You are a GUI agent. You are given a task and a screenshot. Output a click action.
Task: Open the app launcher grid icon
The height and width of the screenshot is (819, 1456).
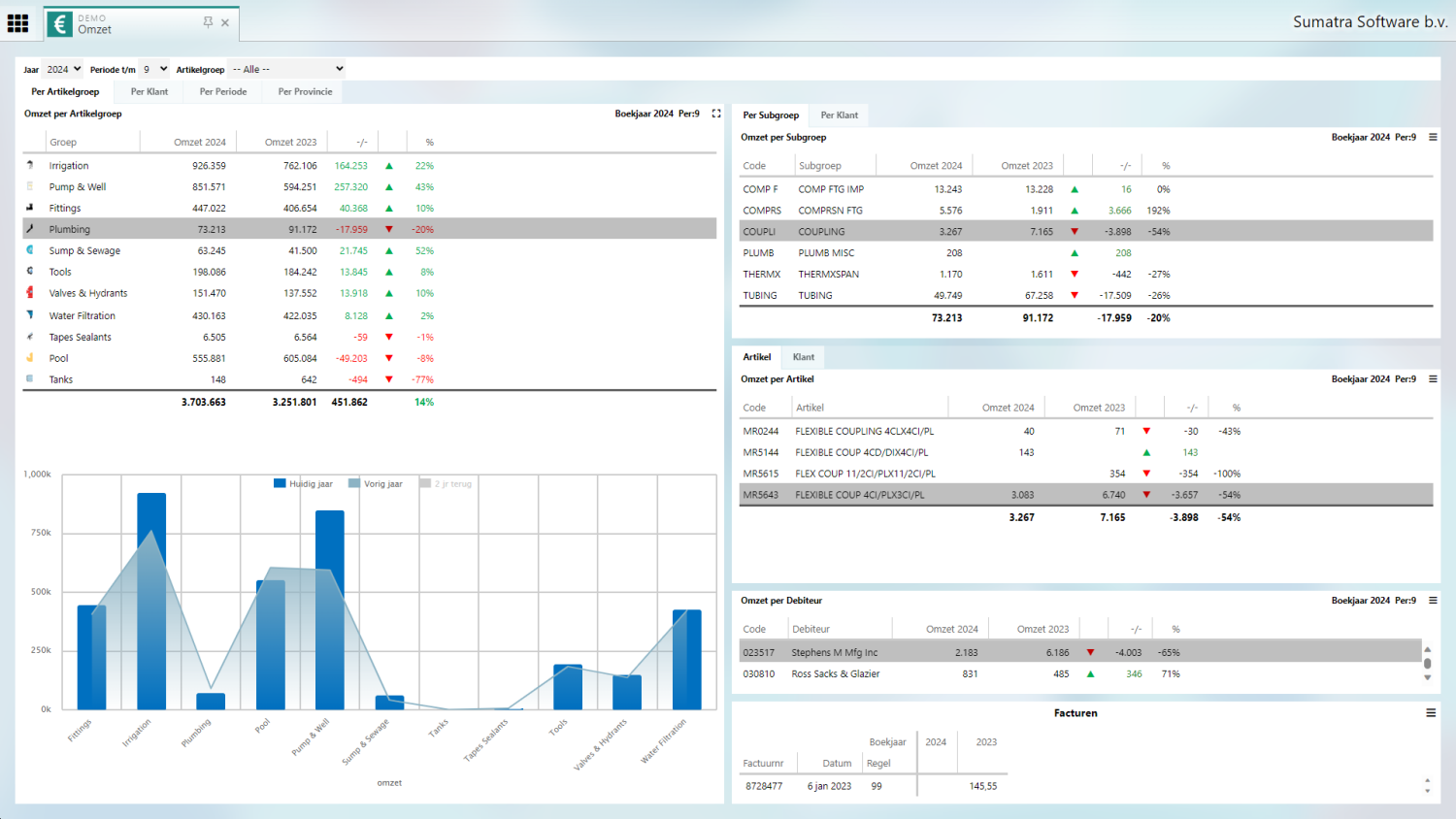[17, 23]
